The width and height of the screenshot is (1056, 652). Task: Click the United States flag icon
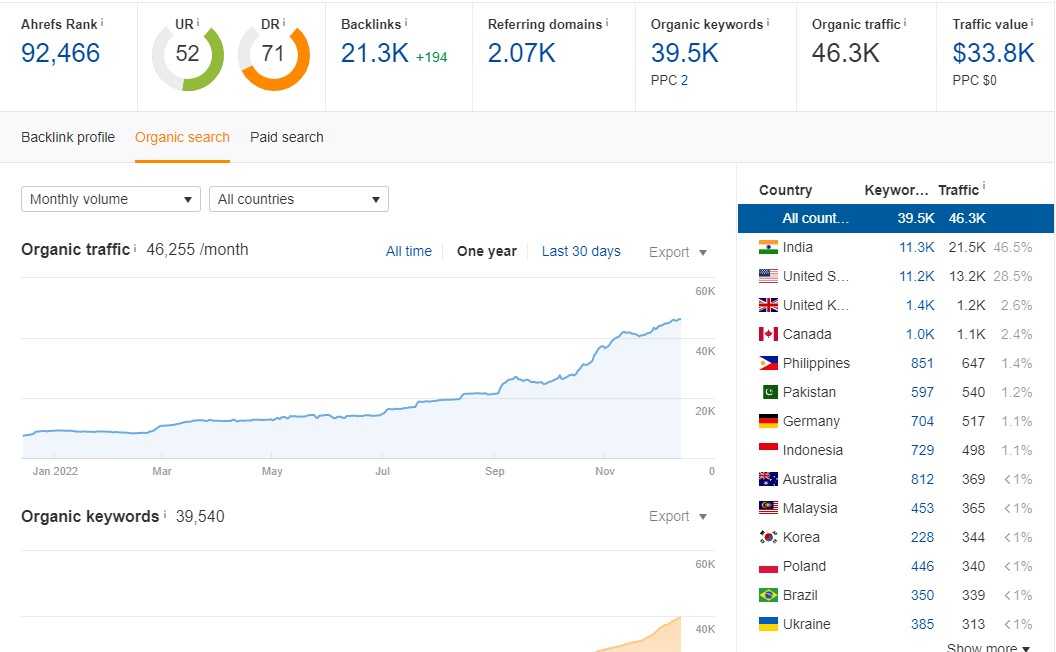pyautogui.click(x=768, y=276)
